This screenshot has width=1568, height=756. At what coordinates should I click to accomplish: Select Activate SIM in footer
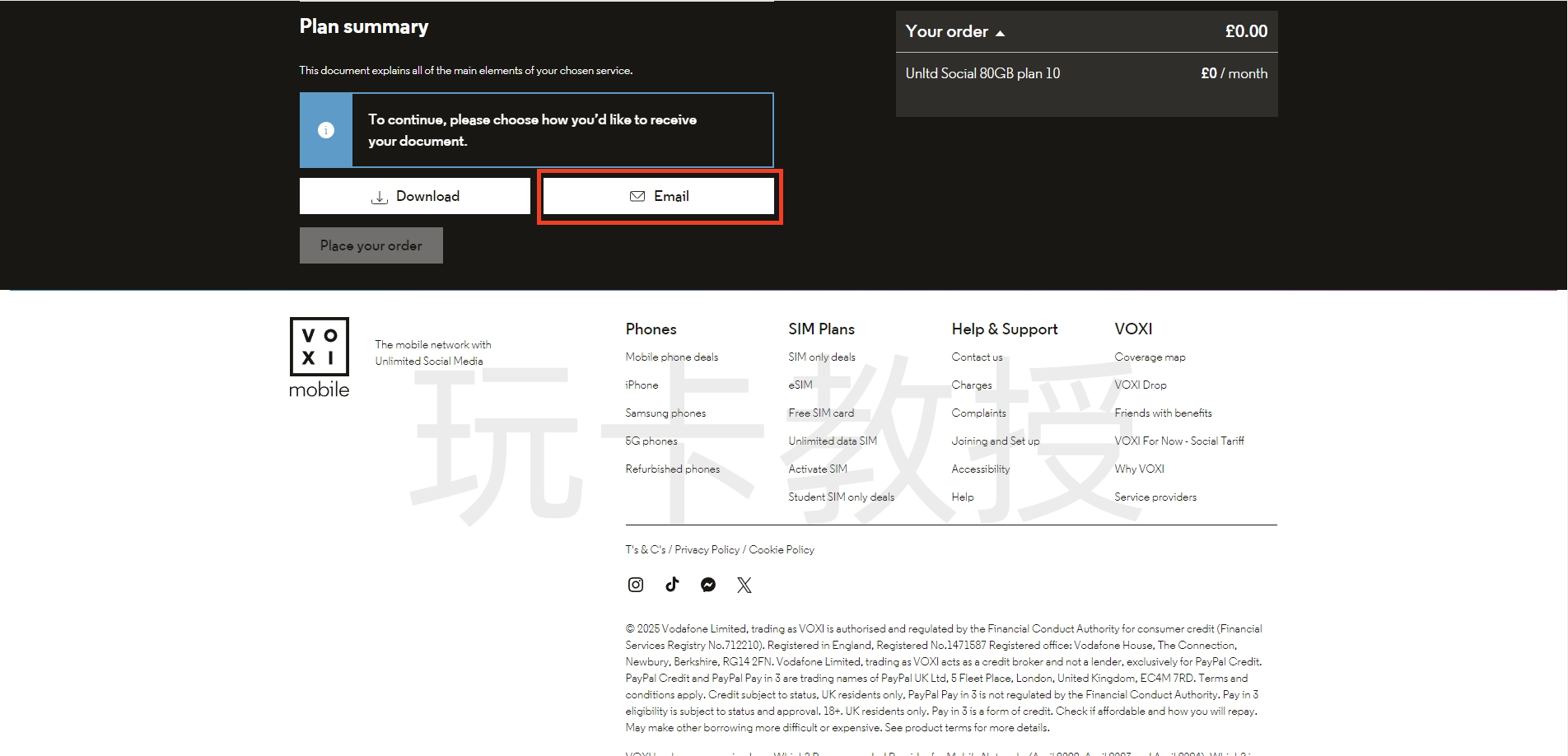(817, 469)
